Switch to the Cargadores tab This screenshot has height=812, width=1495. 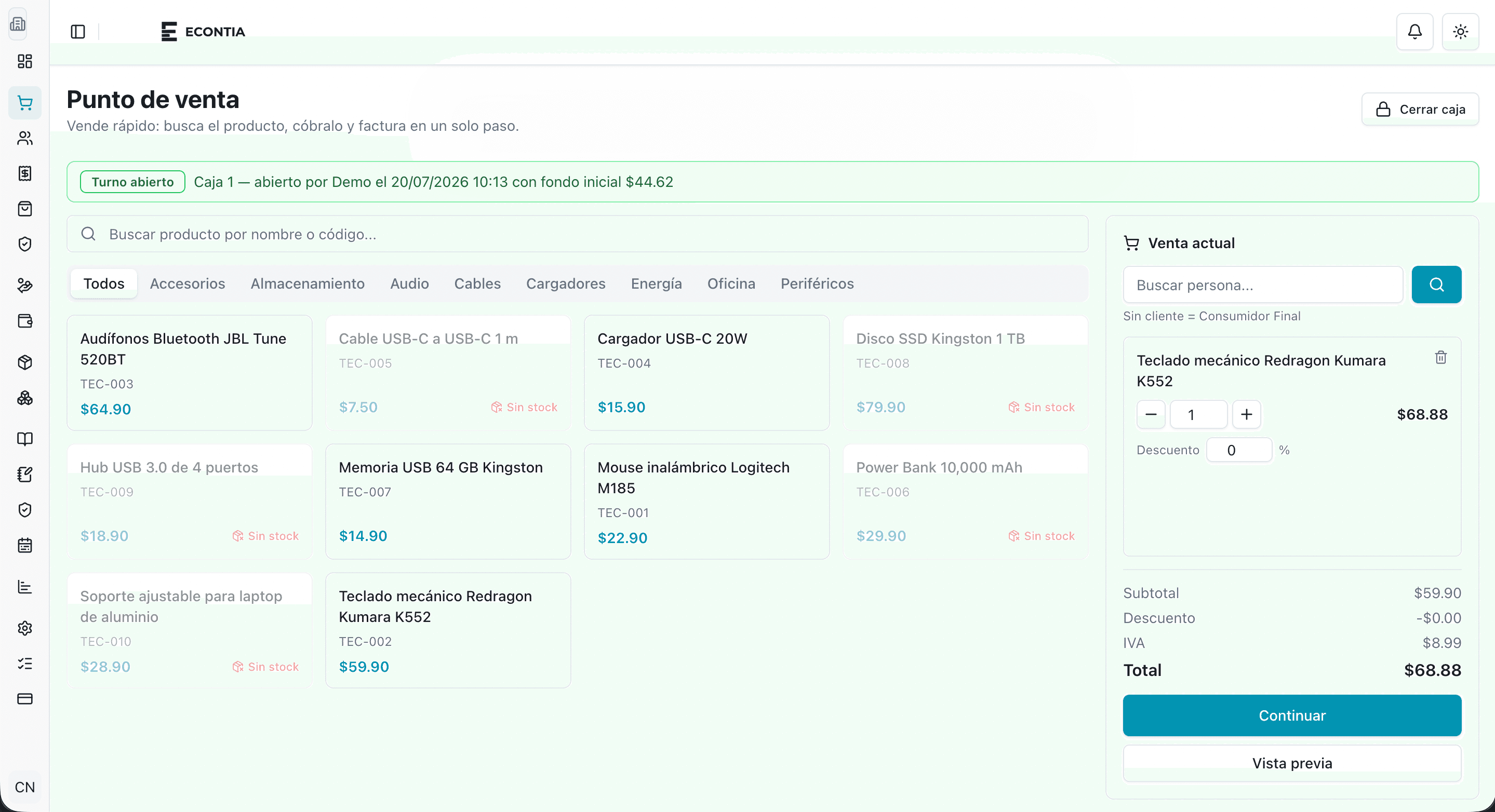click(x=566, y=283)
